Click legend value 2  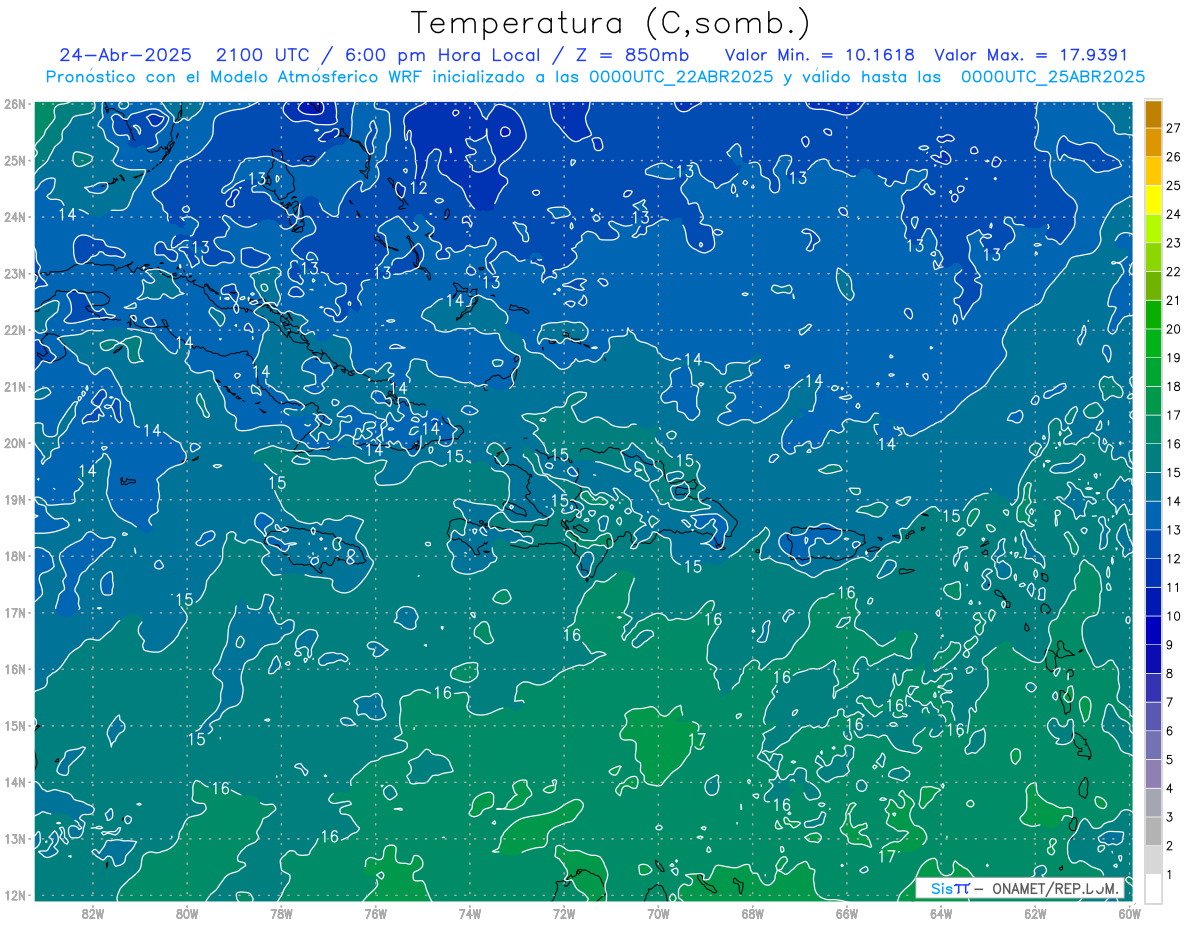pyautogui.click(x=1170, y=846)
